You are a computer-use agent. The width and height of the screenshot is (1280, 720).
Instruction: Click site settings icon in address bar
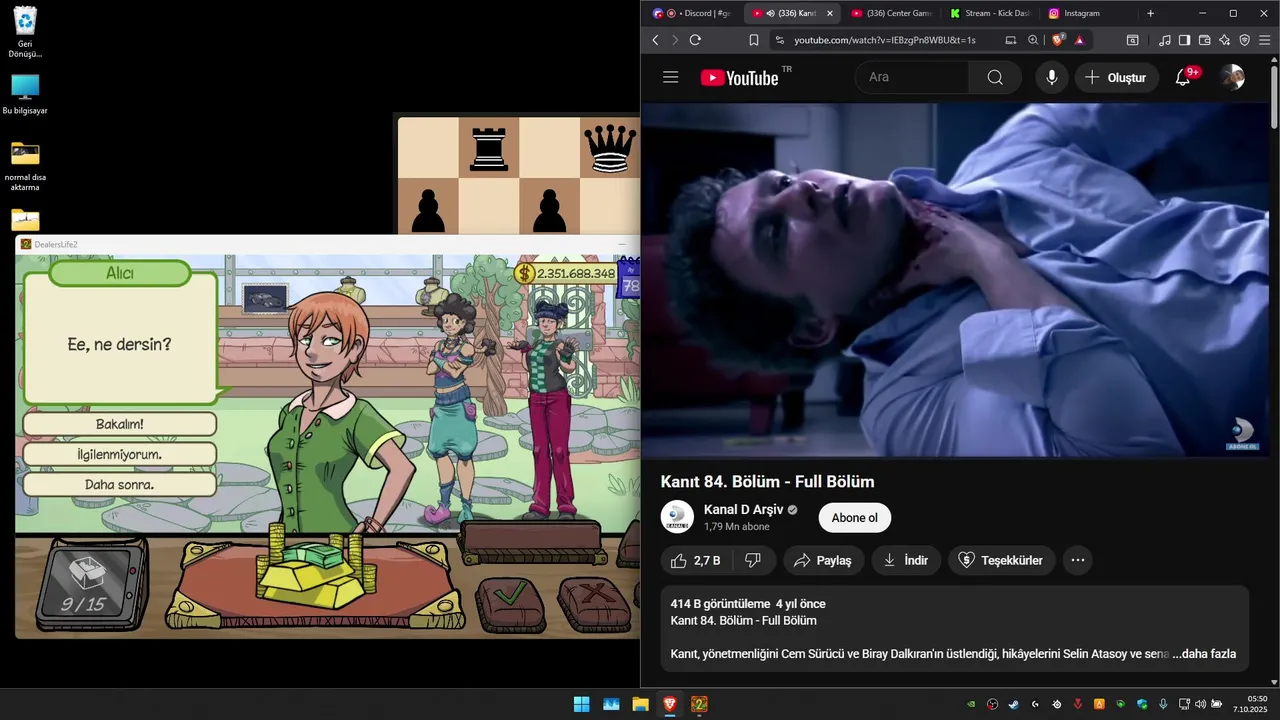779,40
